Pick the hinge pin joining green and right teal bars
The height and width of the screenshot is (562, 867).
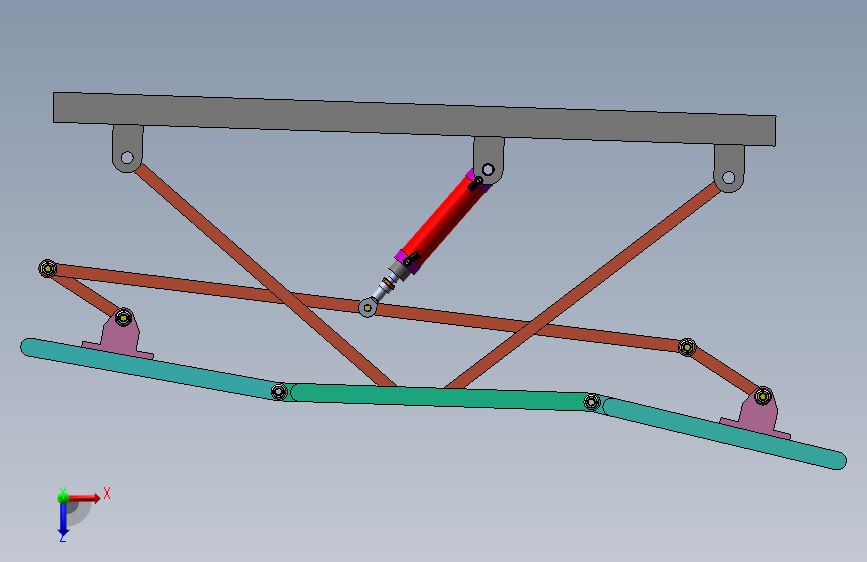(592, 402)
